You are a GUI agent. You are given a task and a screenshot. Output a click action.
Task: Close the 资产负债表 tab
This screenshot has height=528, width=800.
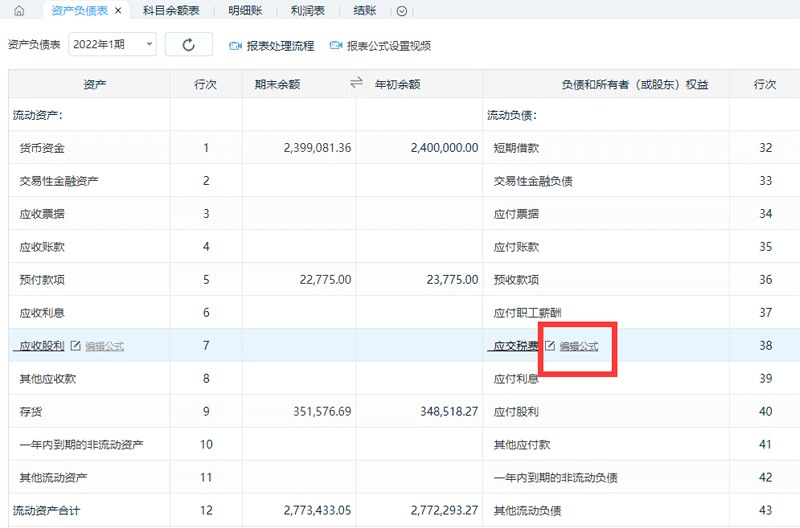tap(118, 11)
